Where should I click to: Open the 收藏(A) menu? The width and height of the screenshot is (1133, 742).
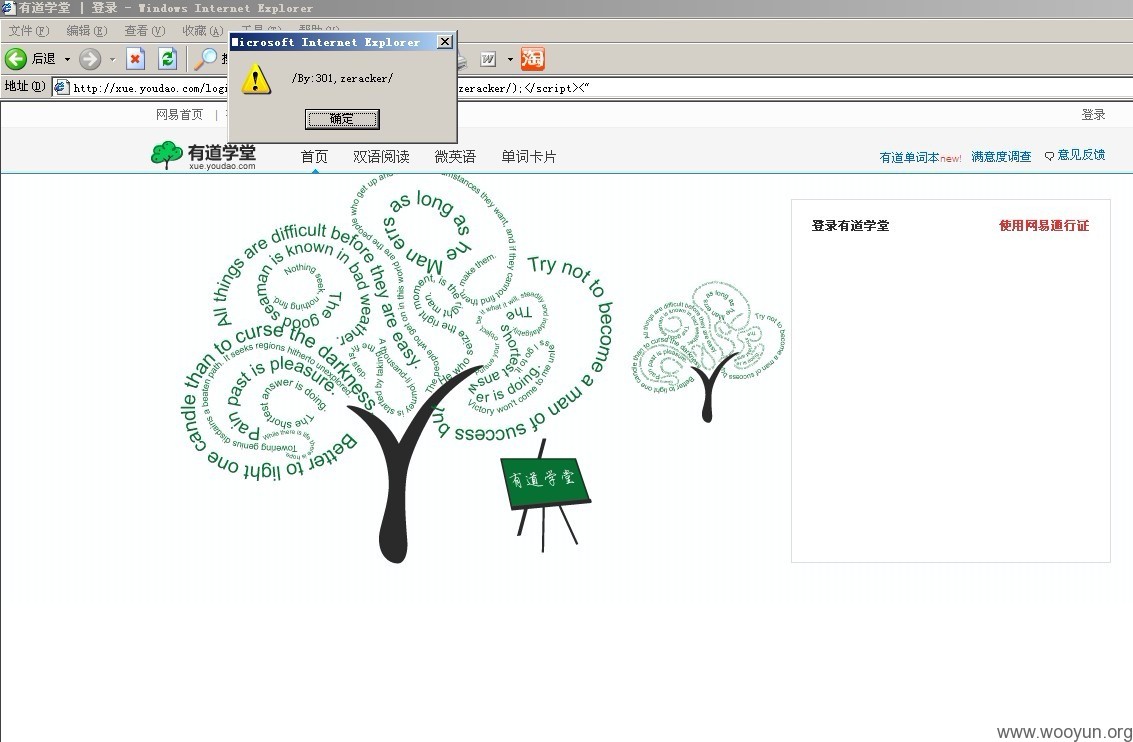pyautogui.click(x=202, y=30)
